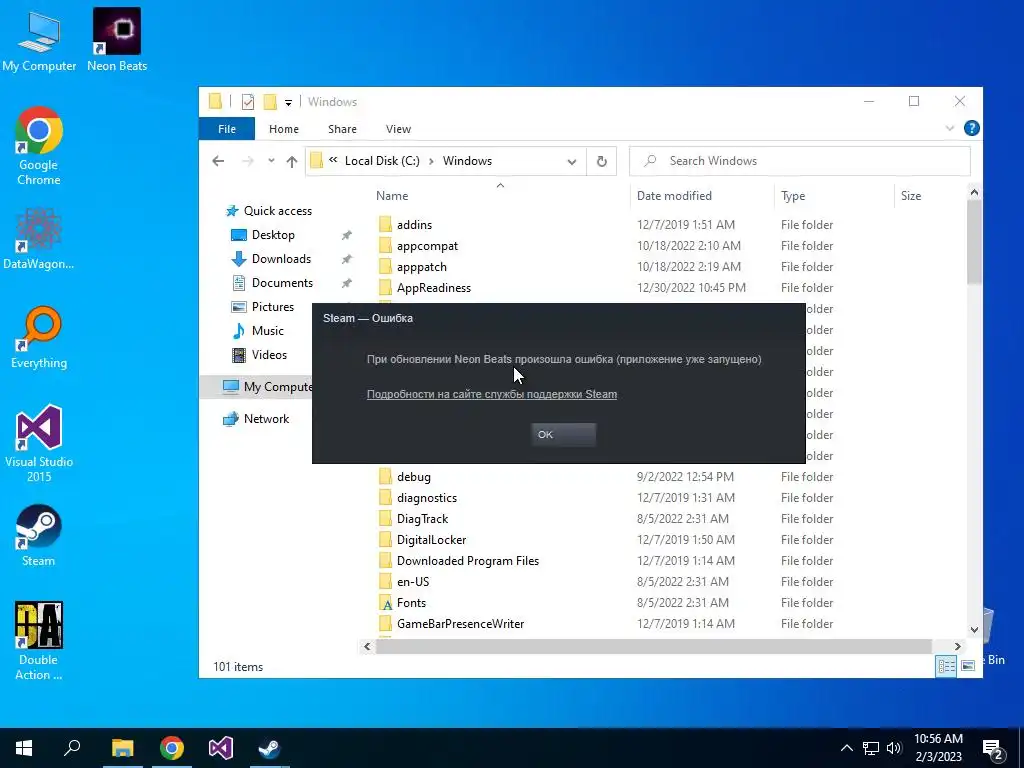This screenshot has width=1024, height=768.
Task: Open the File ribbon tab
Action: 227,129
